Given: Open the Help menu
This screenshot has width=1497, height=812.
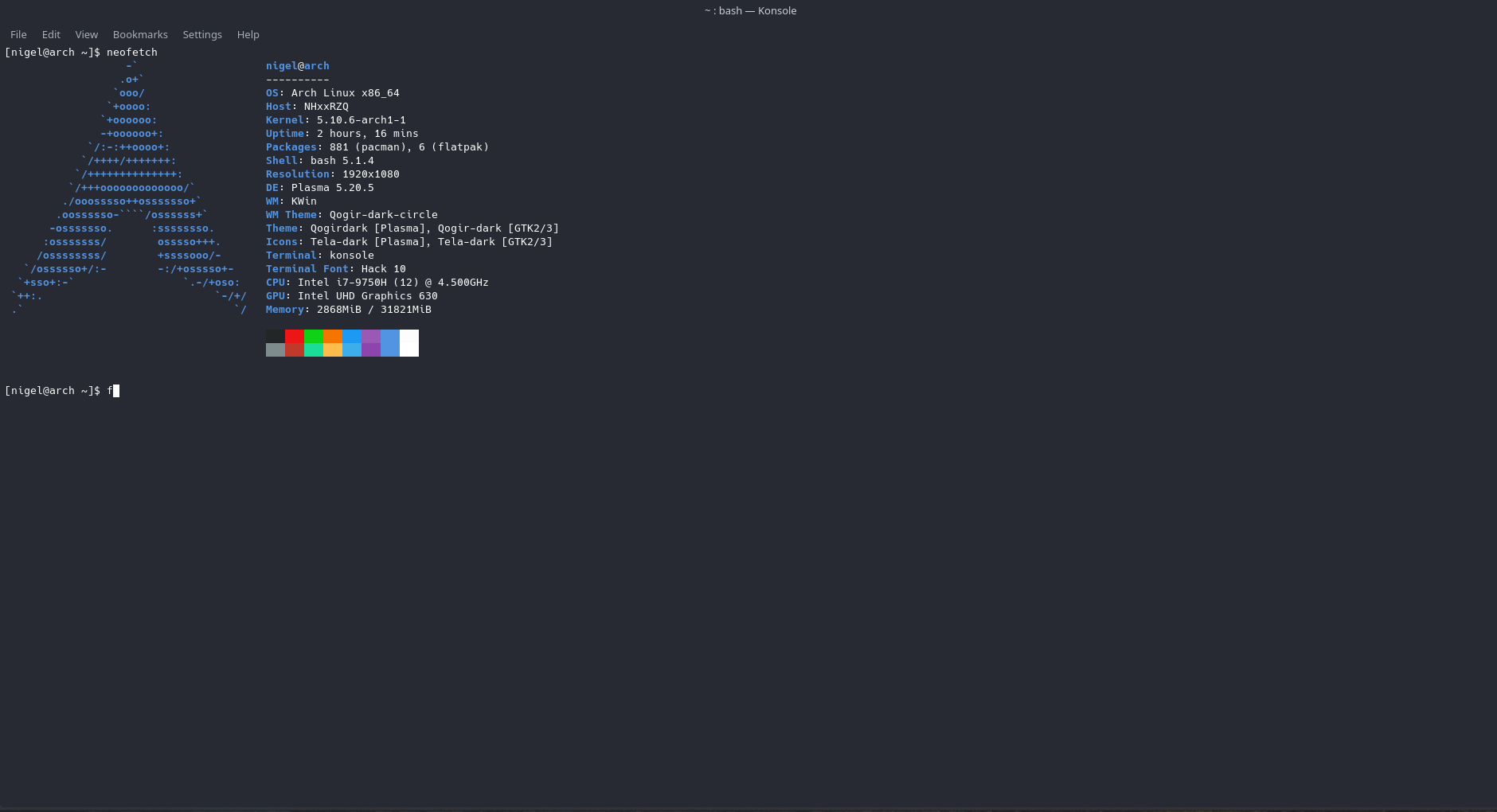Looking at the screenshot, I should [x=248, y=34].
